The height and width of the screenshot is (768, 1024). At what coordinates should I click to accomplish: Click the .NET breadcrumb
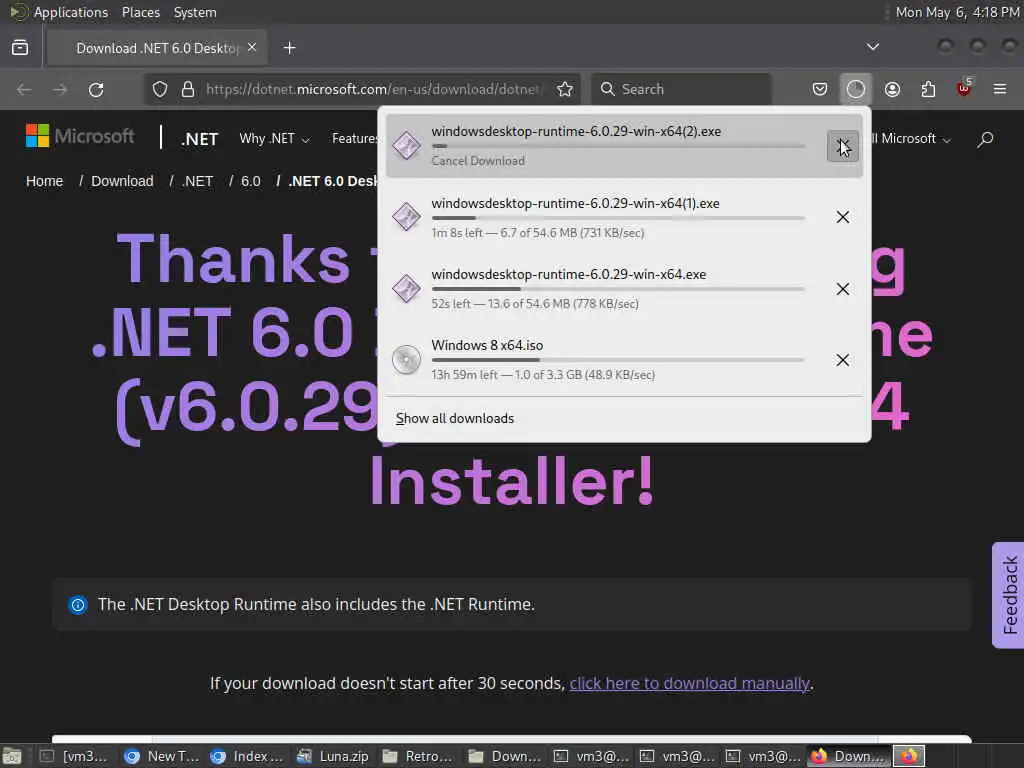pos(197,181)
